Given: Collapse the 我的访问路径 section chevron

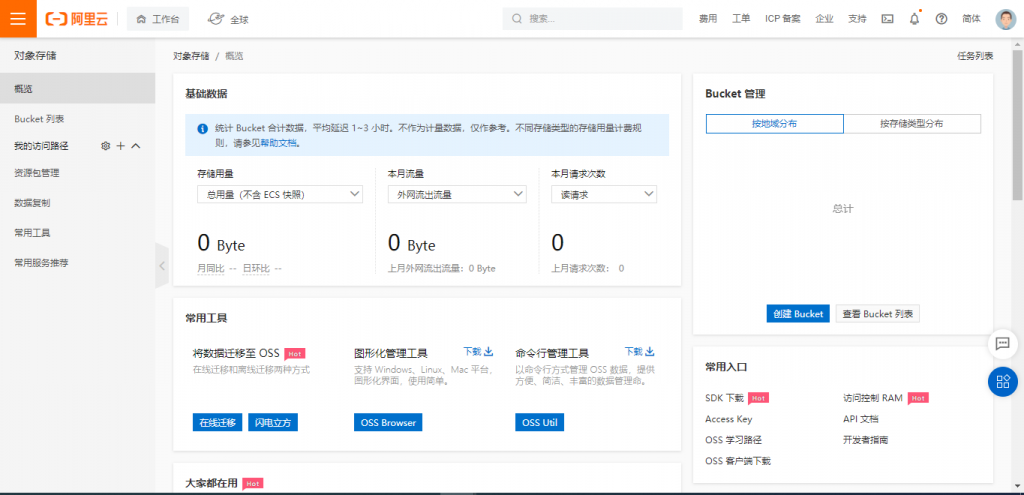Looking at the screenshot, I should pyautogui.click(x=136, y=146).
